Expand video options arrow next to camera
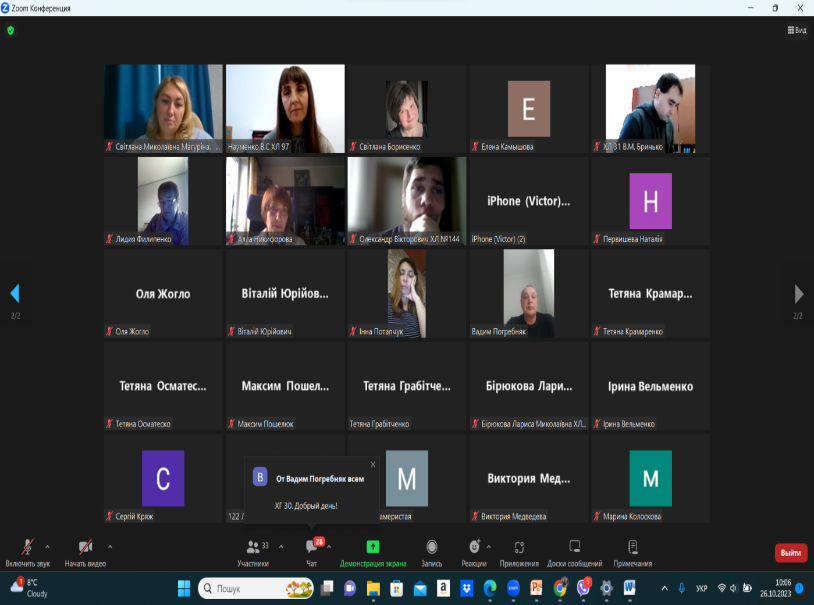Screen dimensions: 814x605 [110, 546]
